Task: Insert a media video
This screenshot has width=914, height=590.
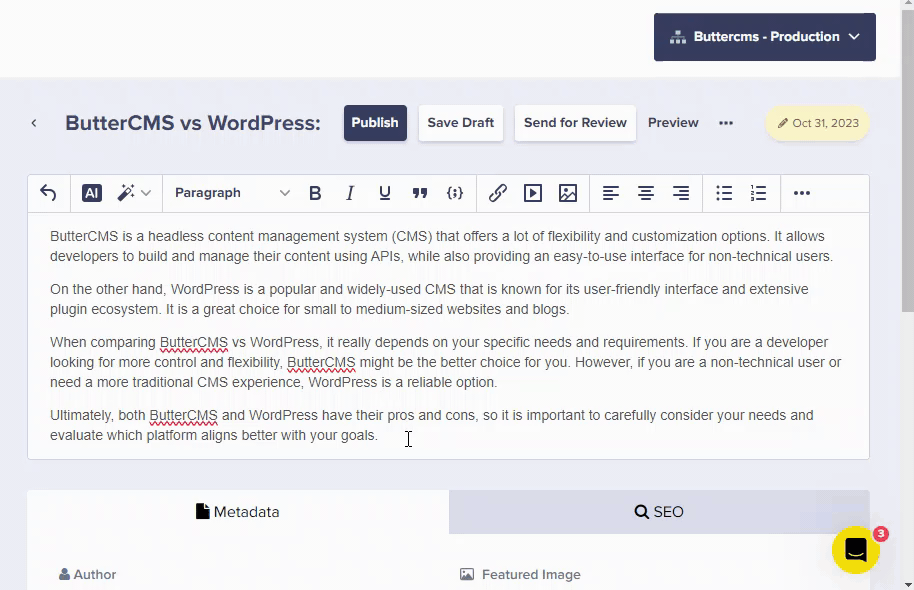Action: (533, 193)
